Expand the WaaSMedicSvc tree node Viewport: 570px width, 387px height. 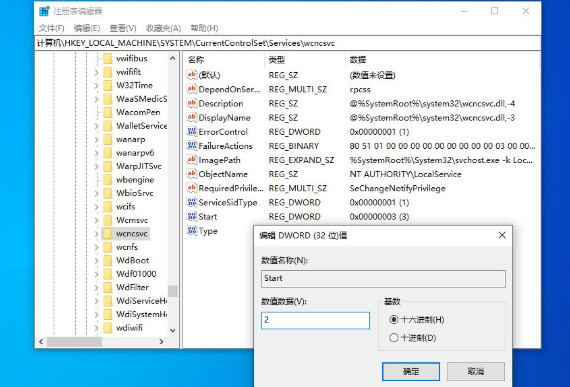(96, 99)
